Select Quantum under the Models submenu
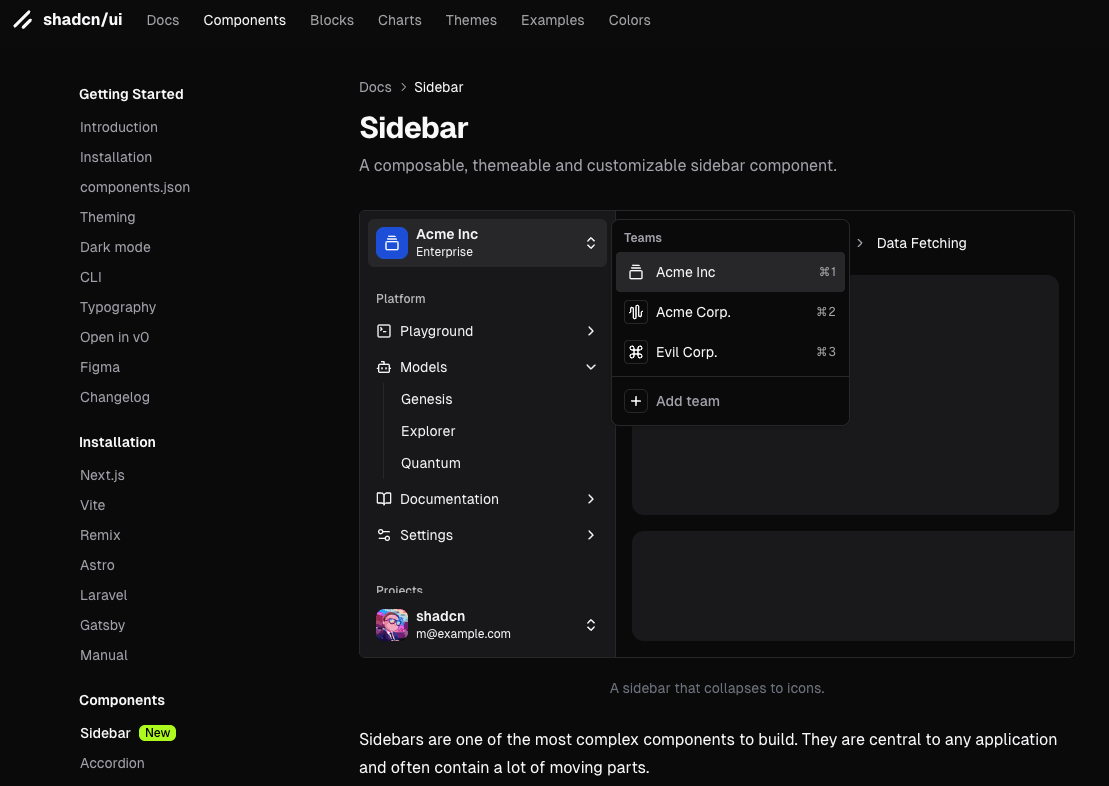Image resolution: width=1109 pixels, height=786 pixels. point(430,463)
